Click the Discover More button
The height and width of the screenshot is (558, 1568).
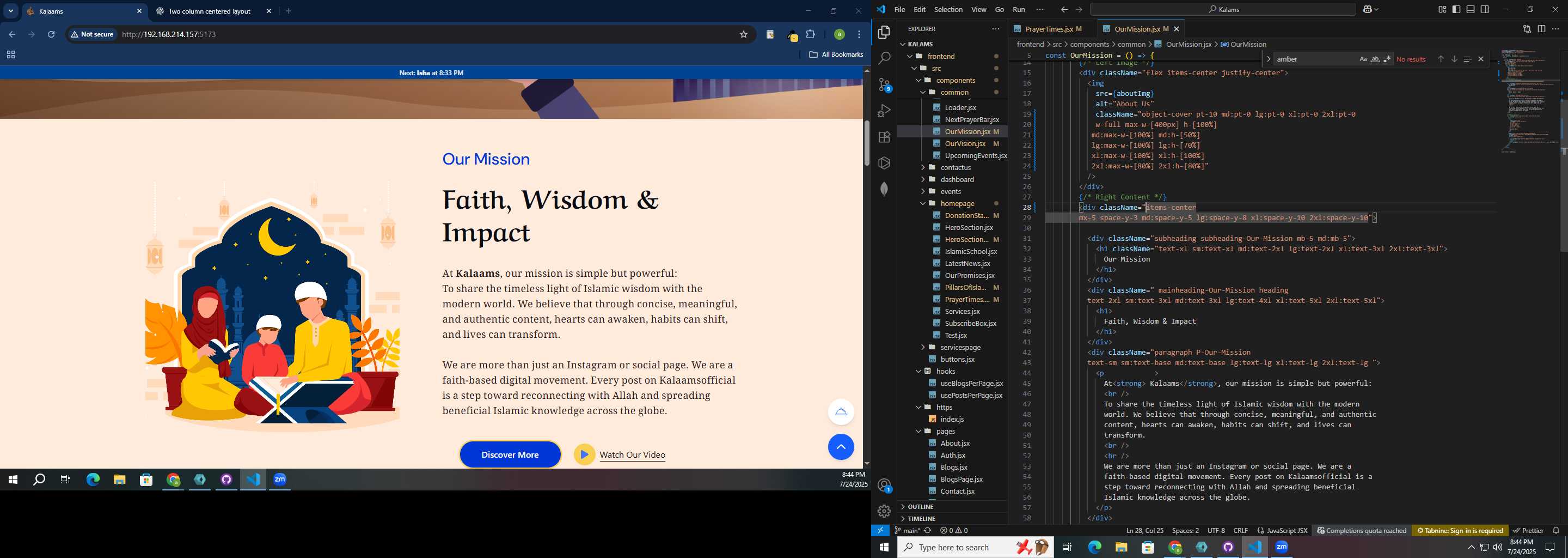point(510,454)
